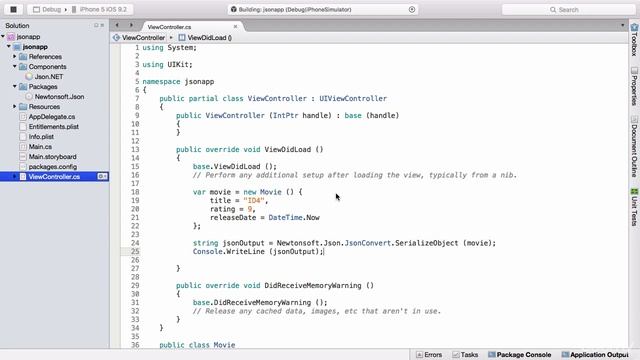This screenshot has height=360, width=640.
Task: Open Main.cs file
Action: (40, 147)
